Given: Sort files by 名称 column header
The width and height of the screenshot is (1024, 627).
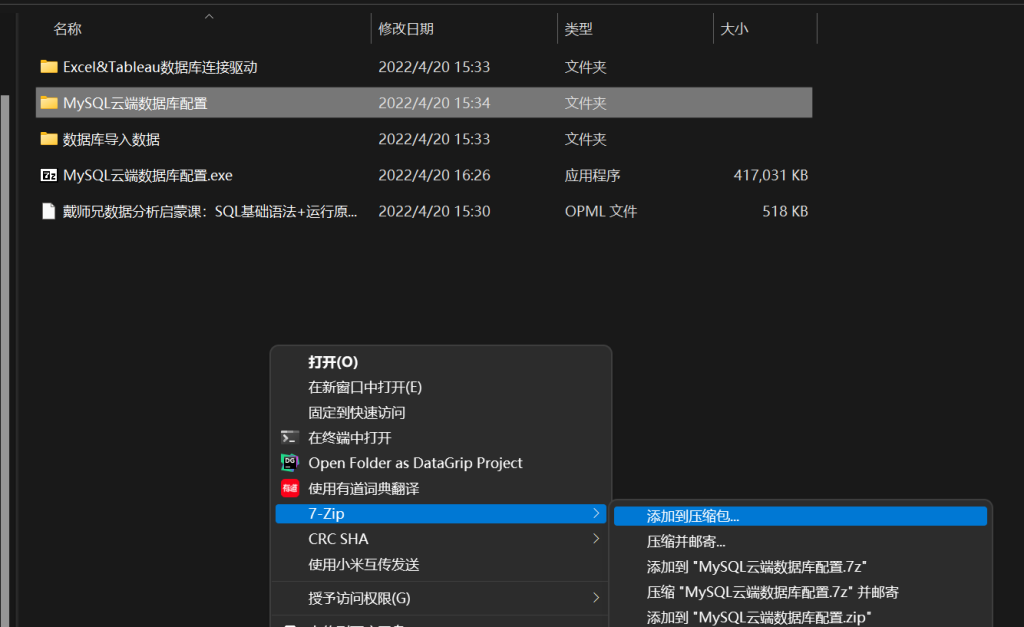Looking at the screenshot, I should [x=68, y=29].
